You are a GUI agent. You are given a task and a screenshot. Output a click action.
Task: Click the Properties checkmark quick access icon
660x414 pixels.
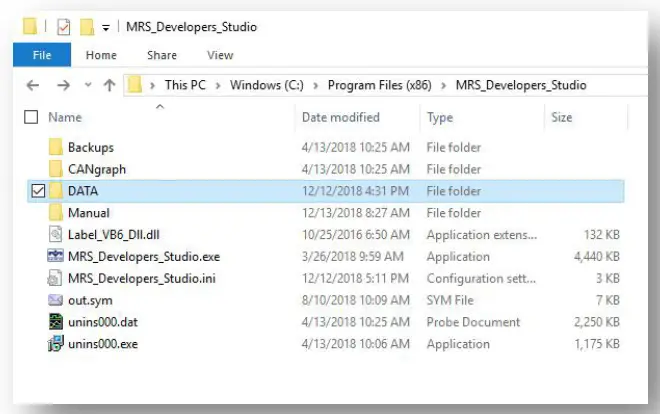pos(64,27)
